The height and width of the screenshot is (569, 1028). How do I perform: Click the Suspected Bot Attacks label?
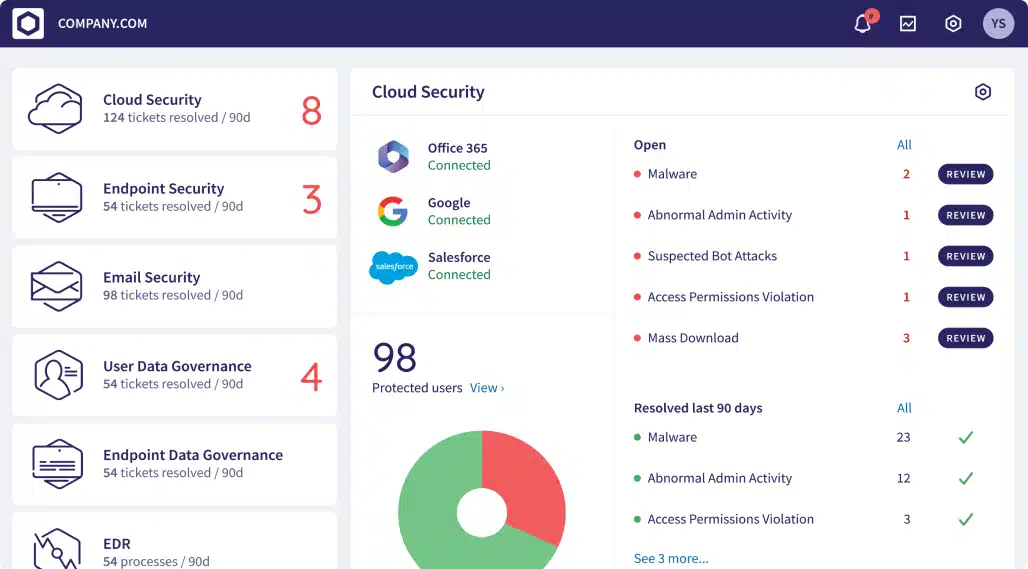(712, 256)
